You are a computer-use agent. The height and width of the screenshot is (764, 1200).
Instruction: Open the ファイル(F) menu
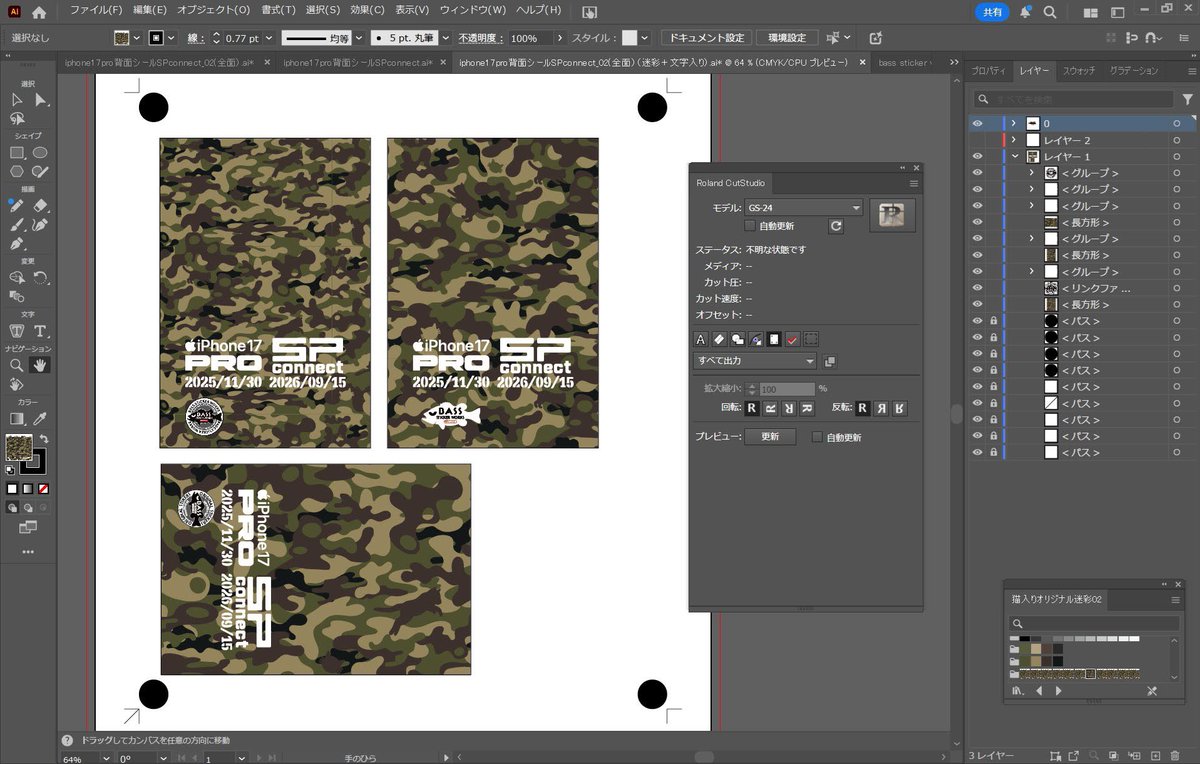pyautogui.click(x=97, y=10)
